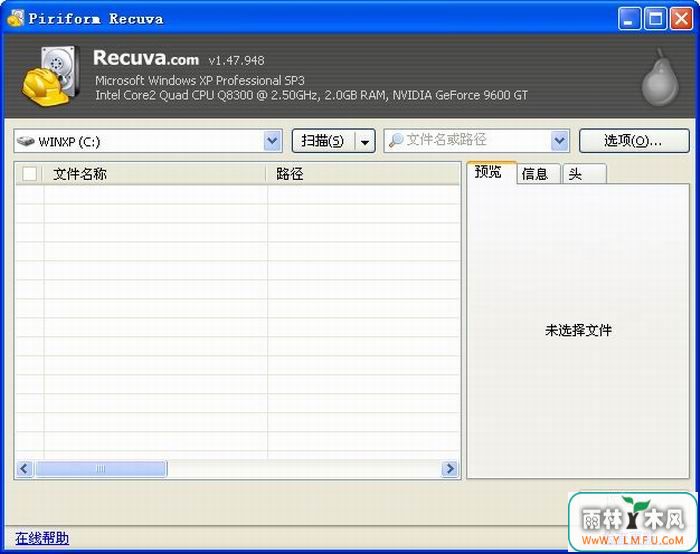Click the scroll right arrow
The height and width of the screenshot is (554, 700).
point(450,469)
